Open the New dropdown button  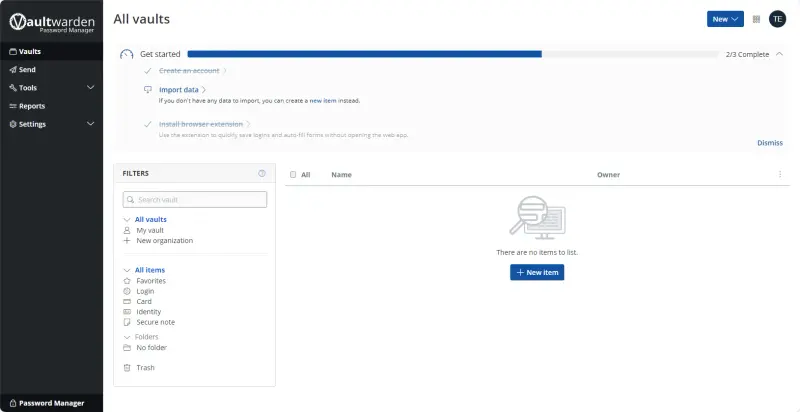[x=726, y=19]
